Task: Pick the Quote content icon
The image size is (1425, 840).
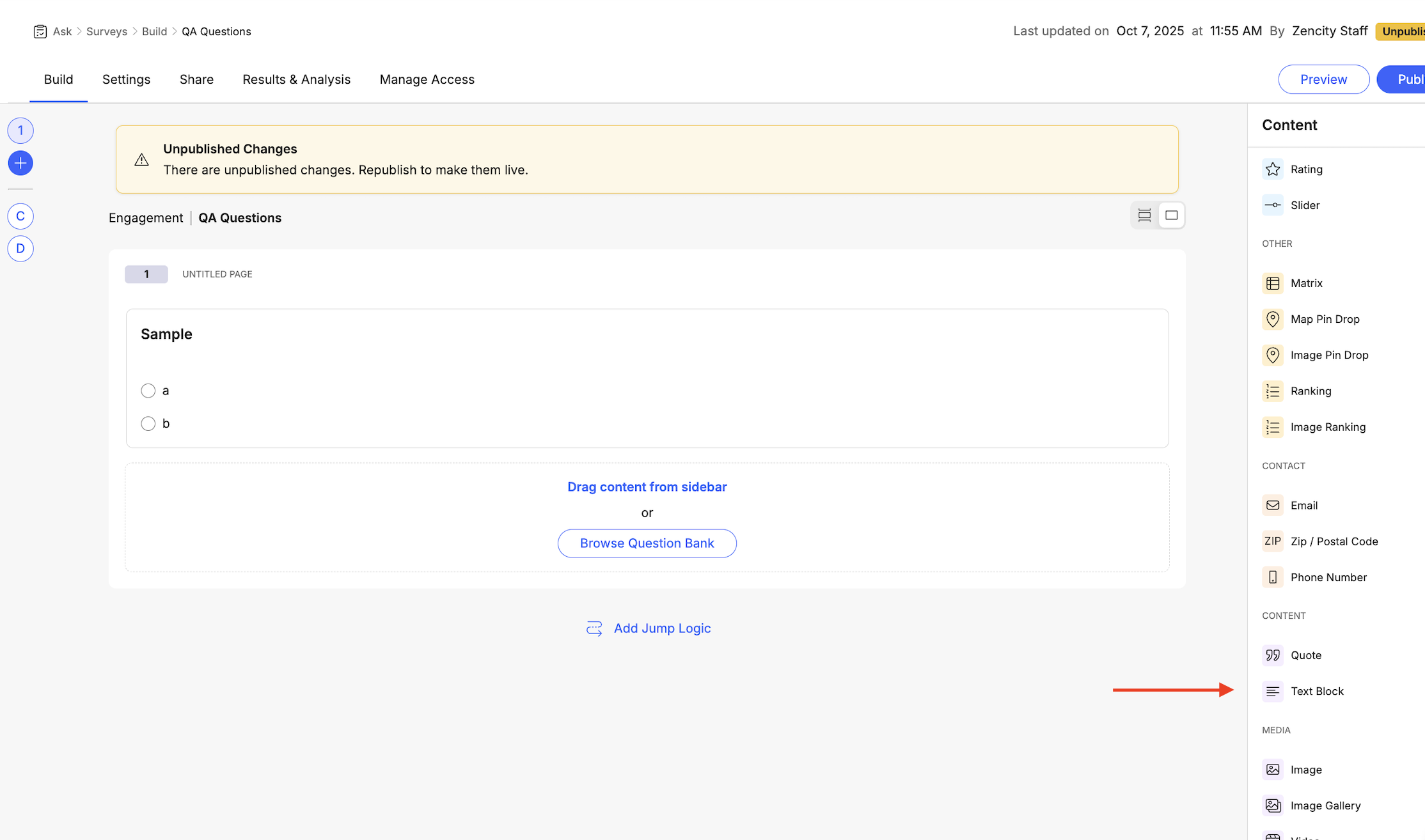Action: pos(1272,655)
